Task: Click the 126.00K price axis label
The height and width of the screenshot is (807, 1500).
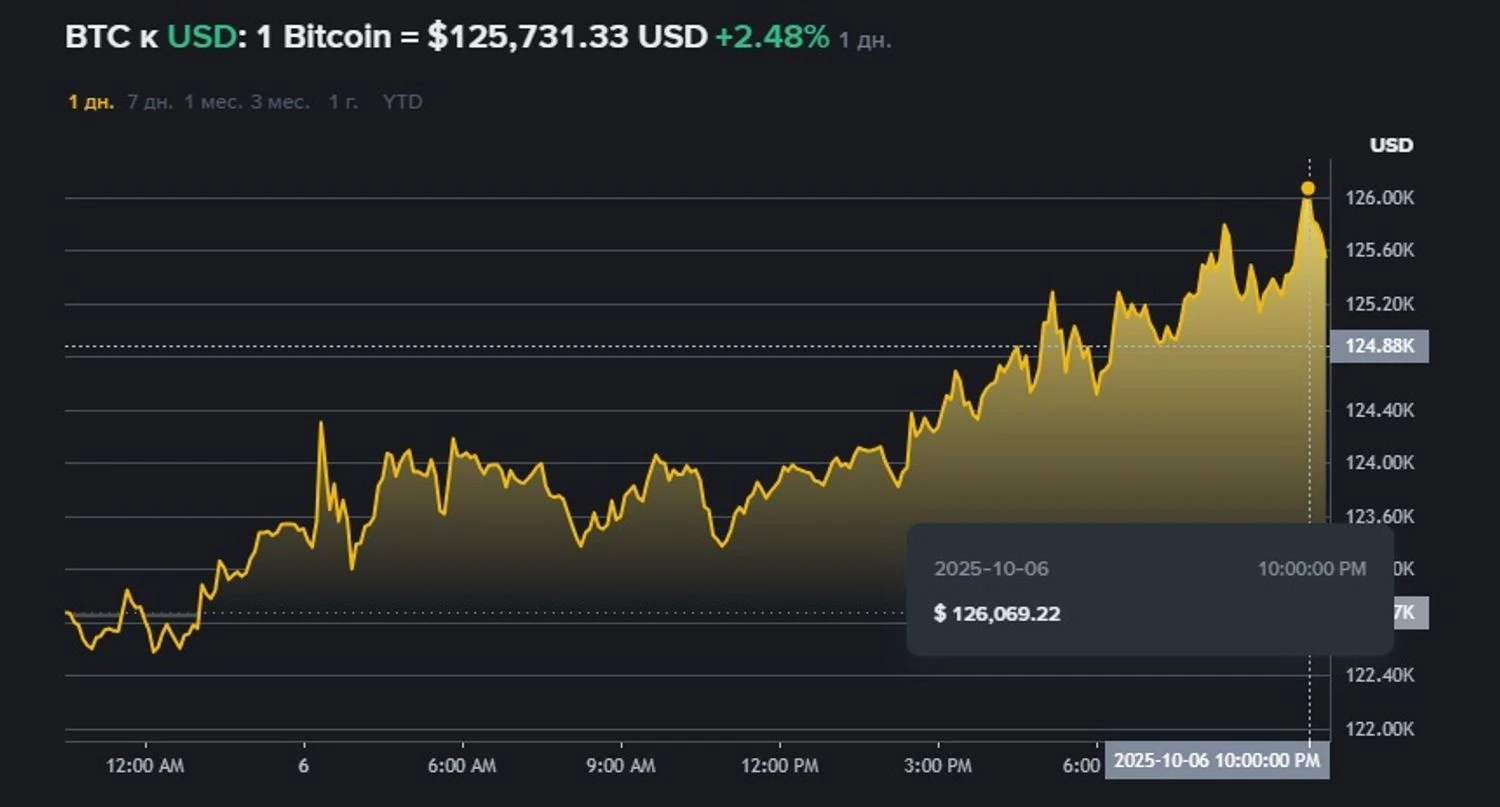Action: tap(1380, 198)
